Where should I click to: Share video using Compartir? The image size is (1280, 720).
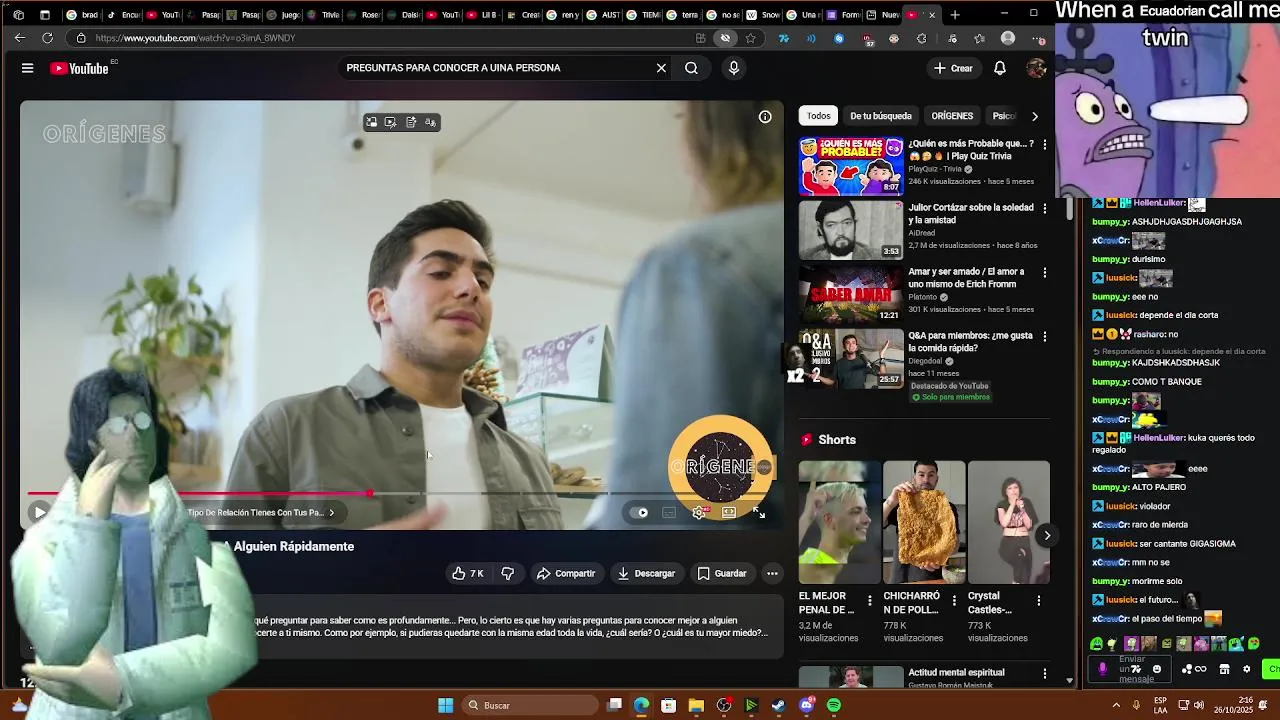pos(566,573)
